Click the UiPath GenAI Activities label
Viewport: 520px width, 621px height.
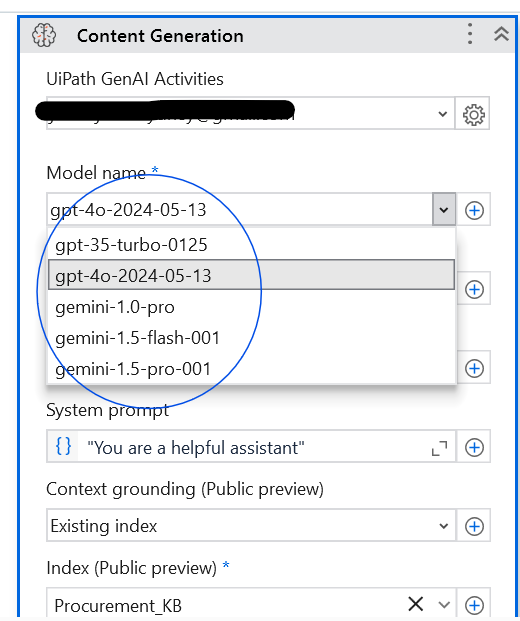click(135, 79)
